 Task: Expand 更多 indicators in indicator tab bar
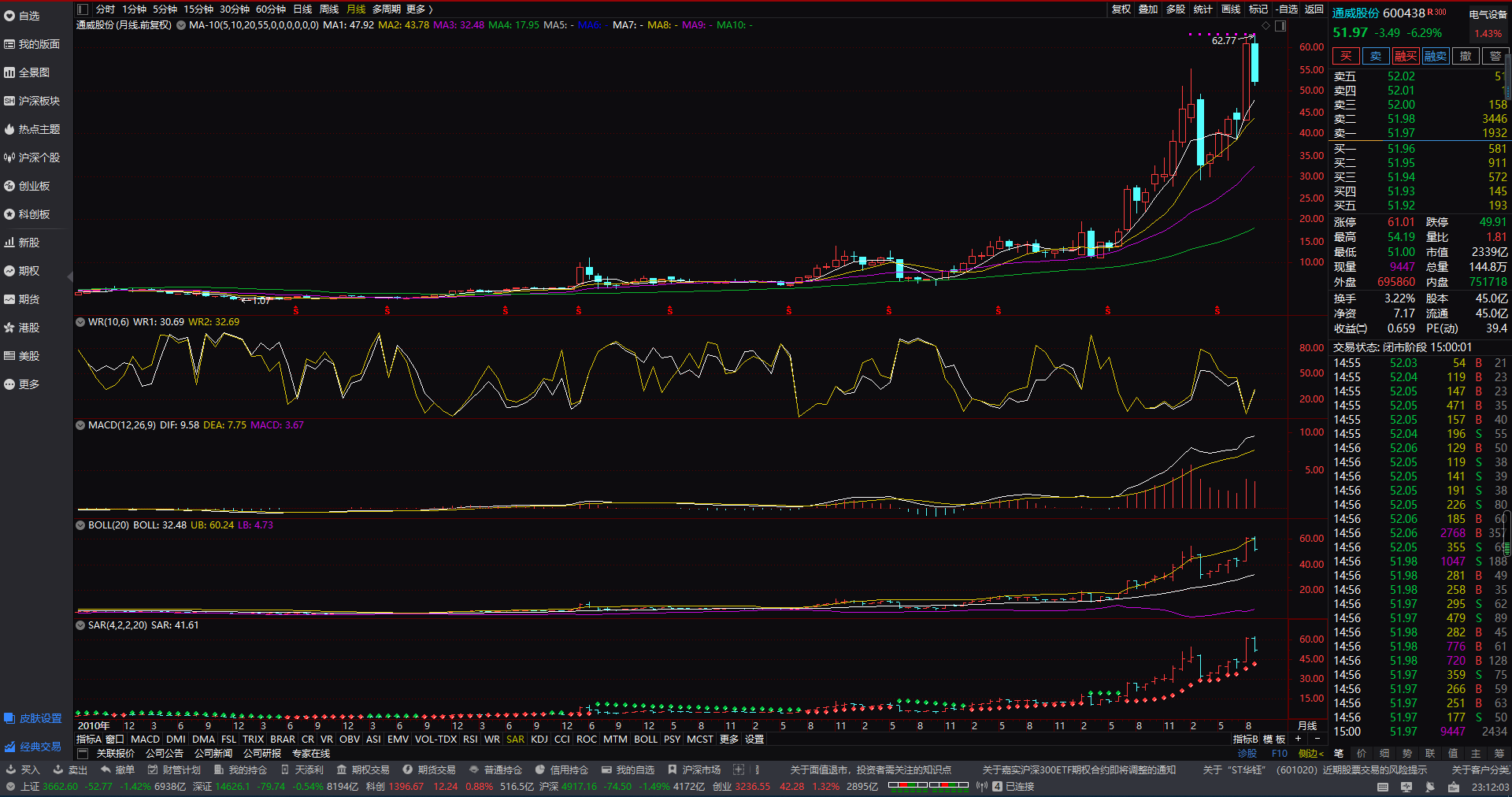729,740
